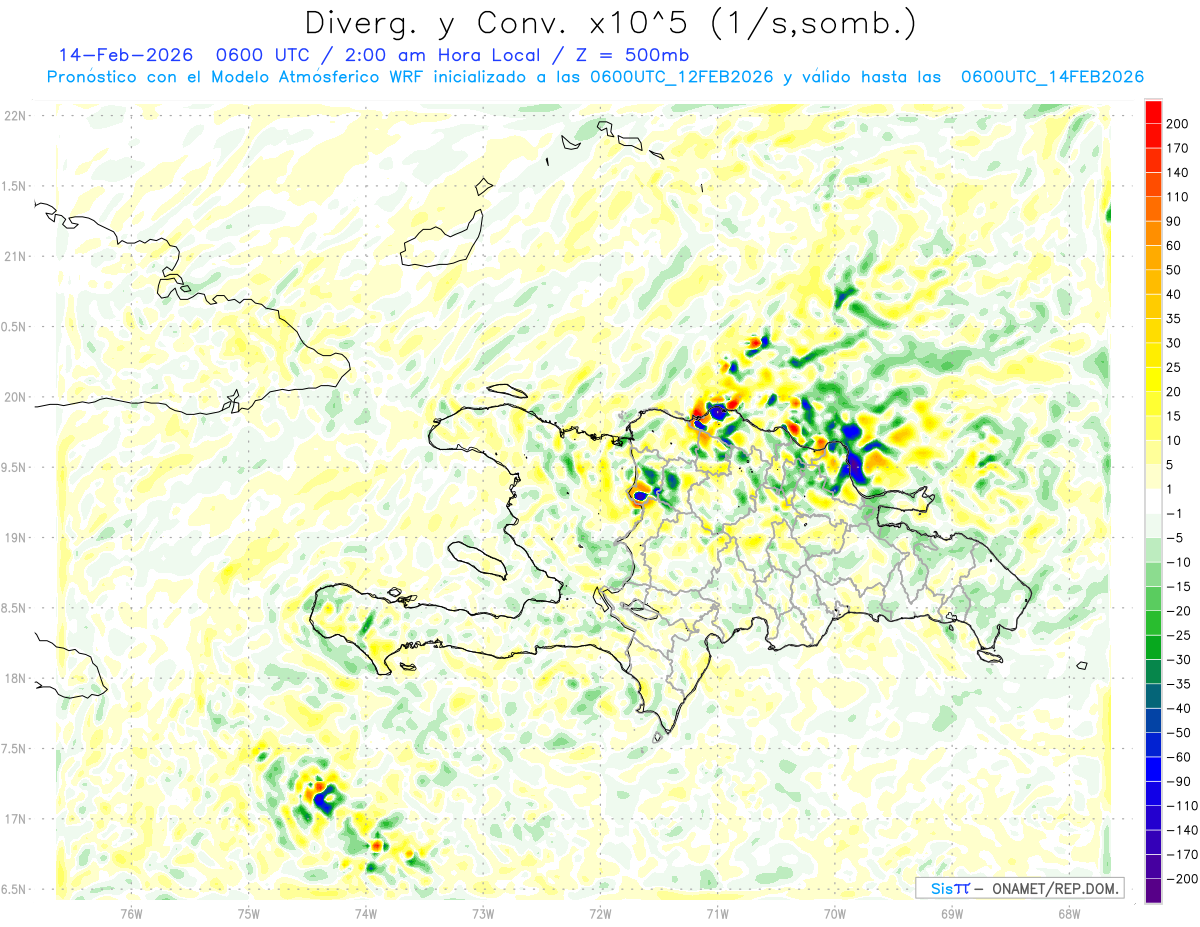Click the '-10' color bar value

[x=1178, y=562]
